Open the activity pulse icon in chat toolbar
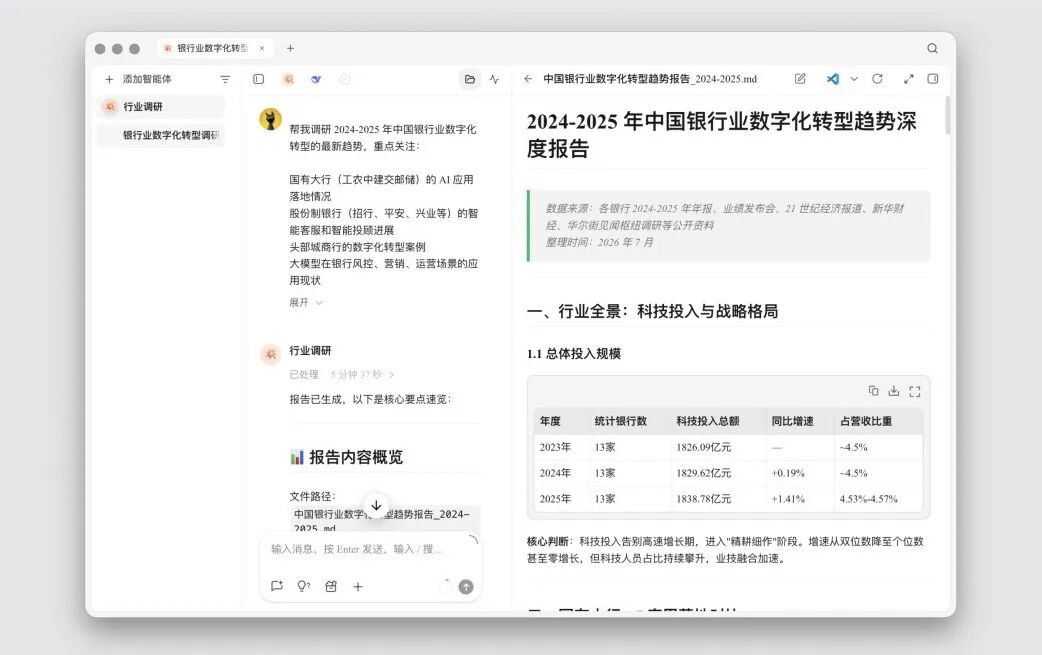This screenshot has width=1042, height=655. (x=494, y=79)
